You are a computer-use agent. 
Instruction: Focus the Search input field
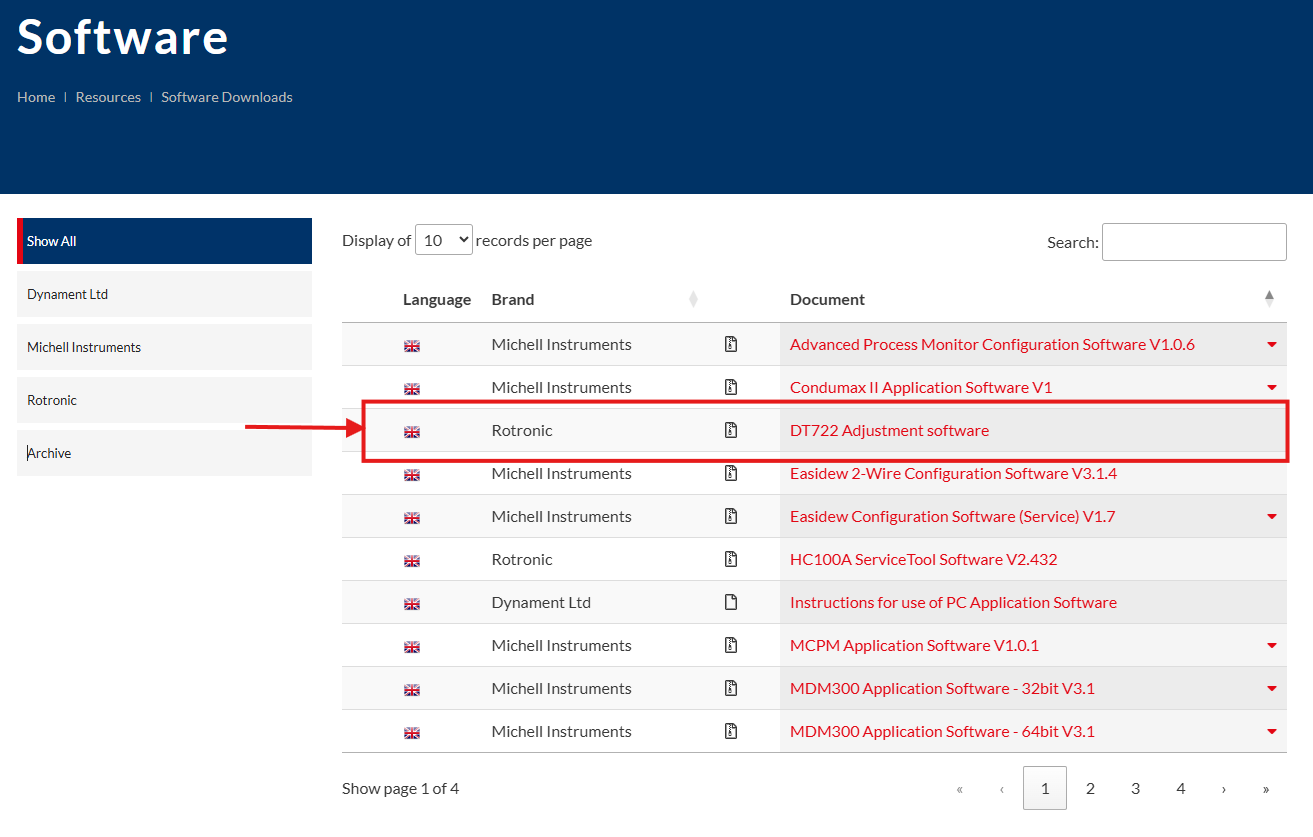(1194, 242)
